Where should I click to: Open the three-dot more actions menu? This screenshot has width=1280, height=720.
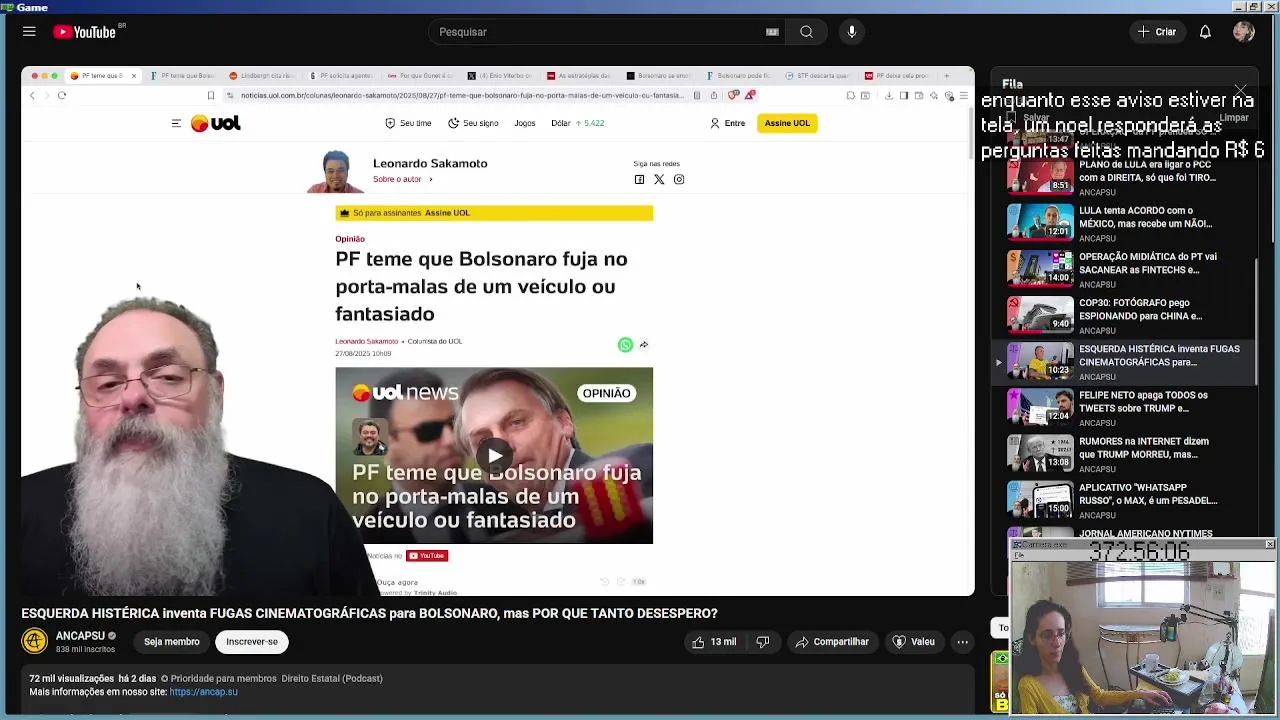pos(962,642)
